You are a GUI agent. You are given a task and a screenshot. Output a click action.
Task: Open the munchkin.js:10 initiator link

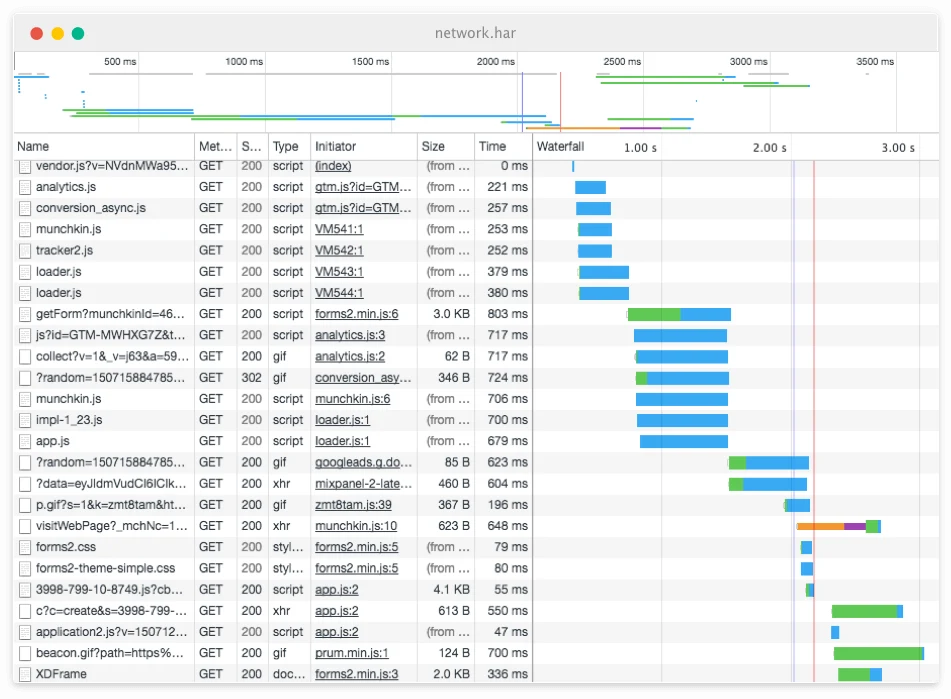(x=356, y=526)
